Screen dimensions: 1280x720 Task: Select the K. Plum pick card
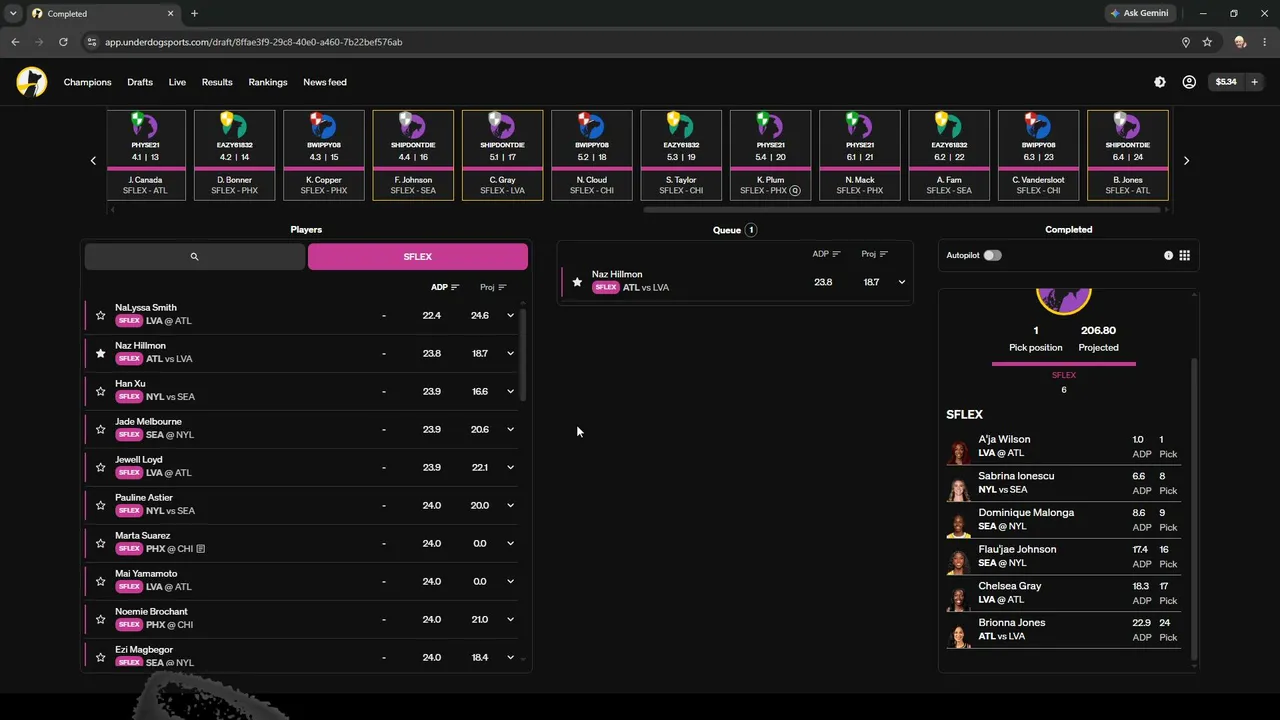(770, 155)
